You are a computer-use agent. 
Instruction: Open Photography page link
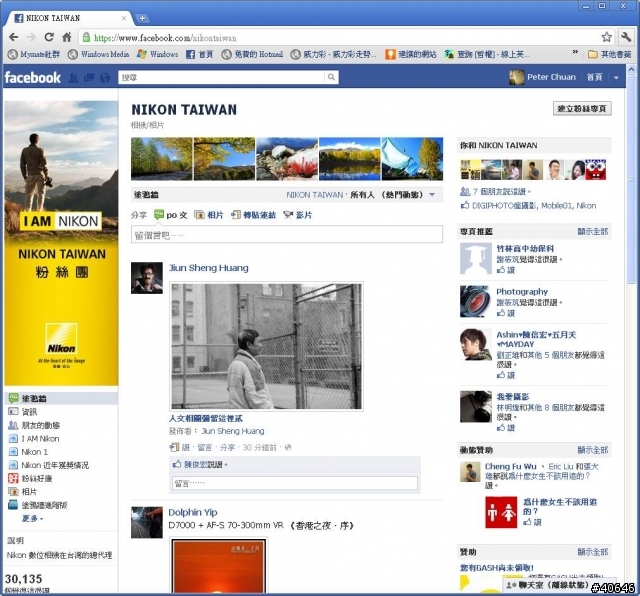(x=522, y=291)
